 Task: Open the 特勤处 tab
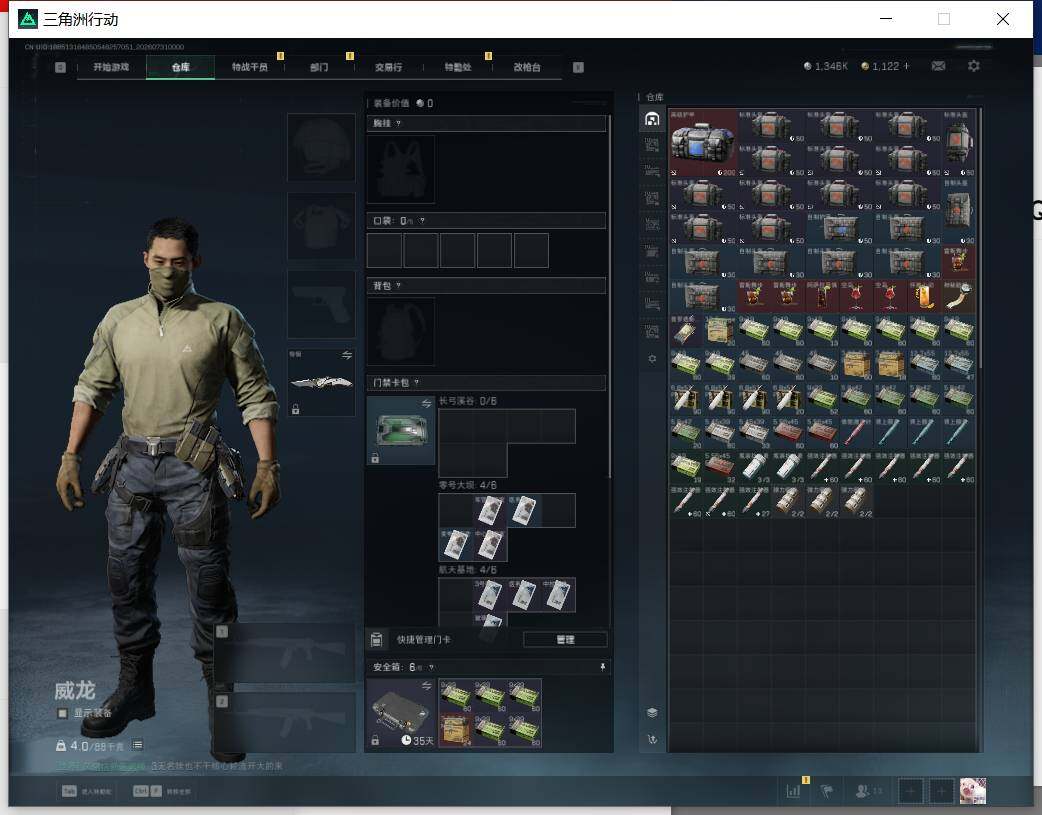[x=458, y=67]
